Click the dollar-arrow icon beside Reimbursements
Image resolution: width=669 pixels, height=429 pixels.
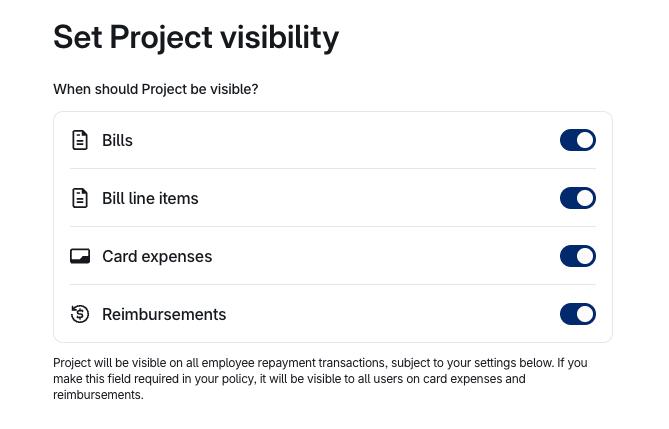point(80,314)
